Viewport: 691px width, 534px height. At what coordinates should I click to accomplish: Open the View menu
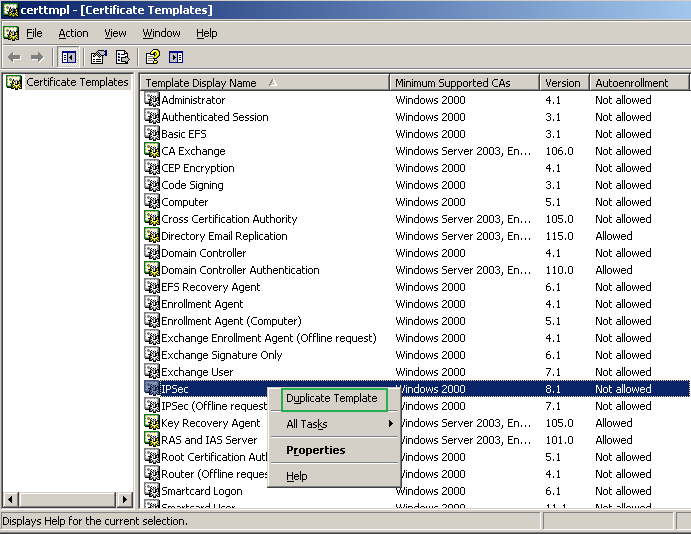(x=115, y=33)
